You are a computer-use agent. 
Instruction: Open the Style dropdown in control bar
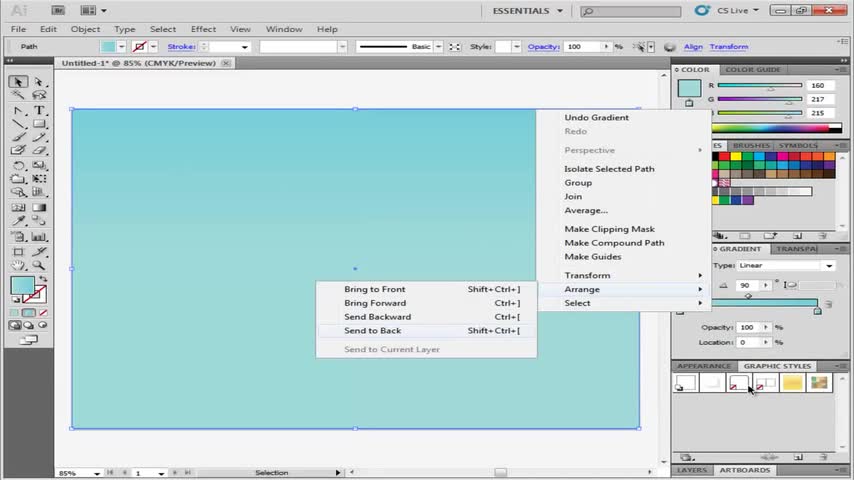516,47
